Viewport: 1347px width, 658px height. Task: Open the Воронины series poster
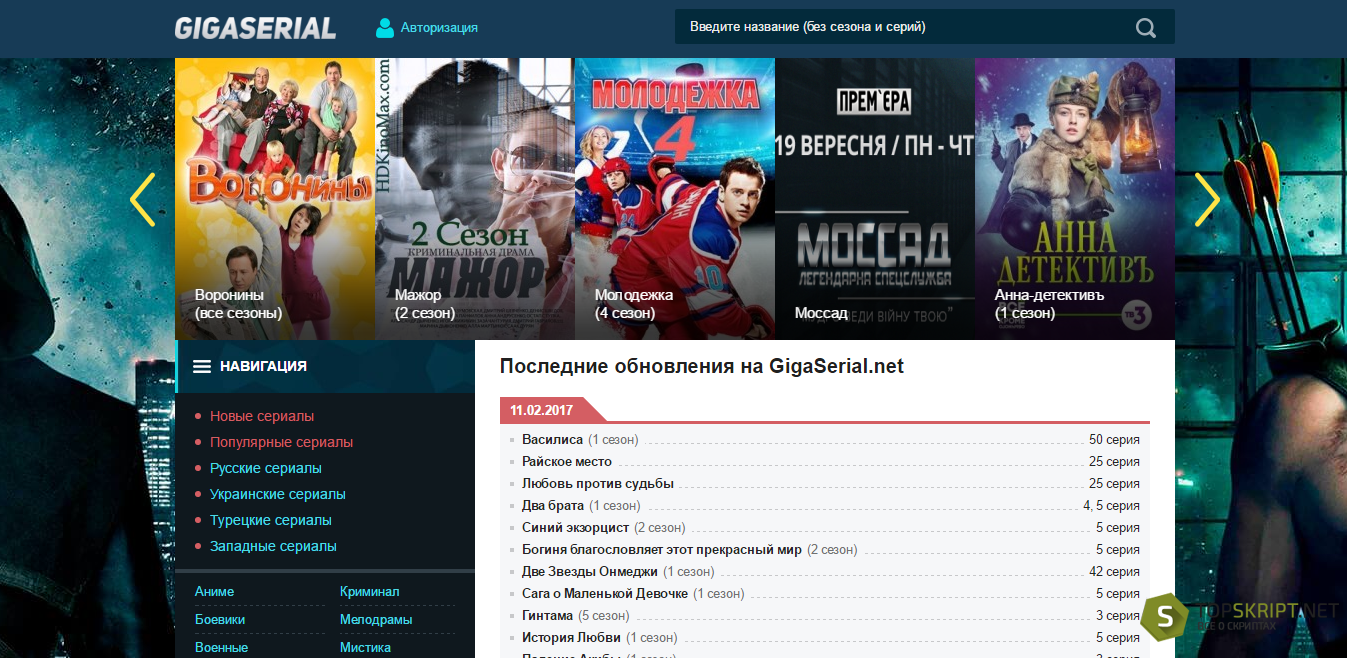(275, 199)
